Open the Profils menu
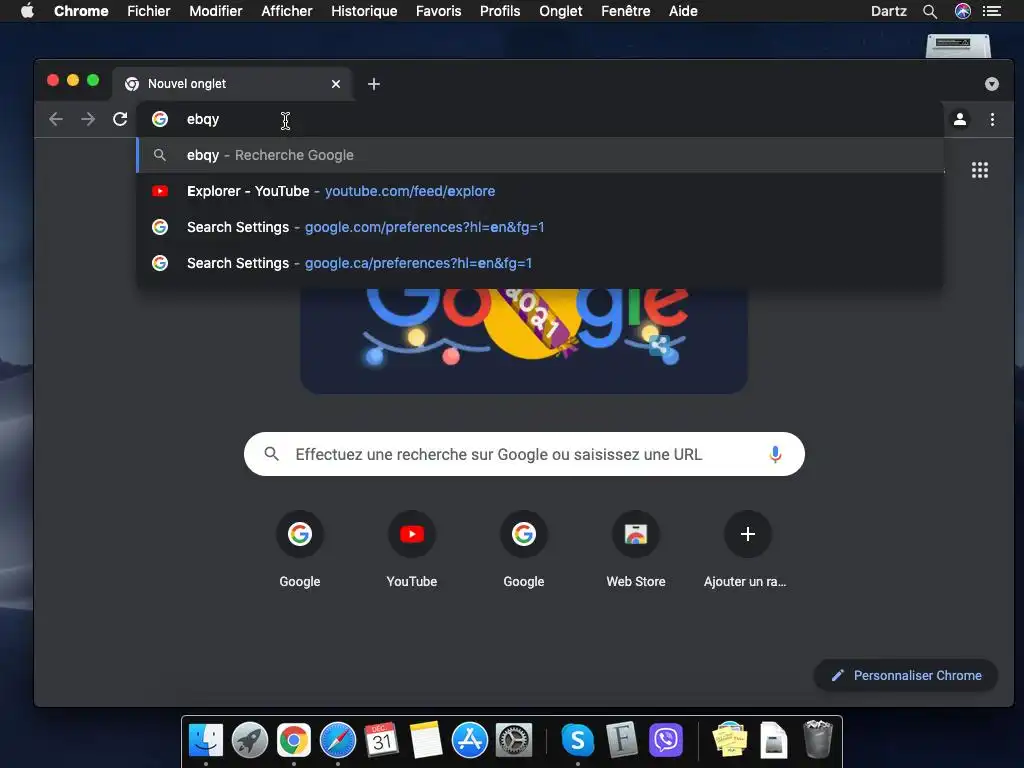Screen dimensions: 1024x768 500,10
